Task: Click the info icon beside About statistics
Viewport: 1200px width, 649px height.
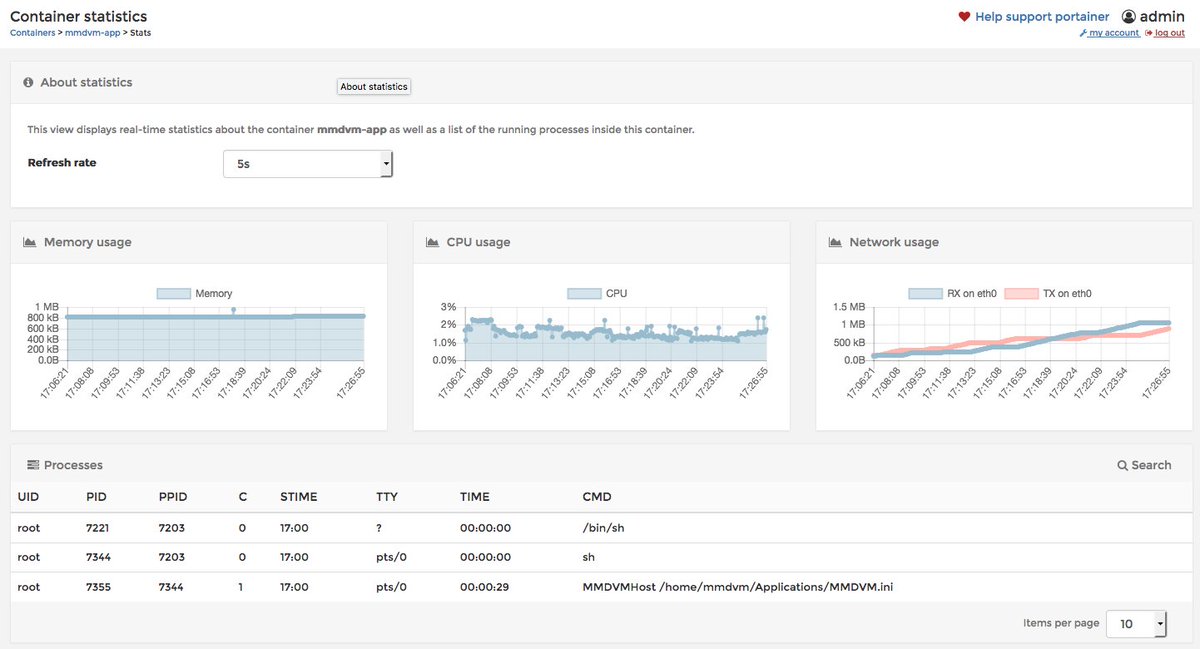Action: point(28,83)
